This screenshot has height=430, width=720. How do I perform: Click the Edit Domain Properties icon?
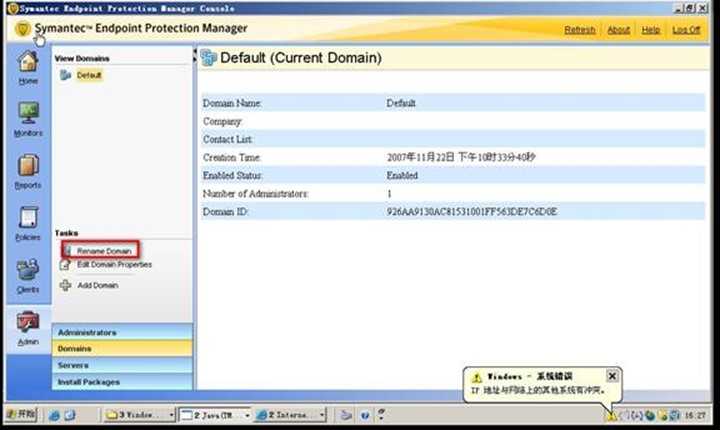[x=65, y=265]
